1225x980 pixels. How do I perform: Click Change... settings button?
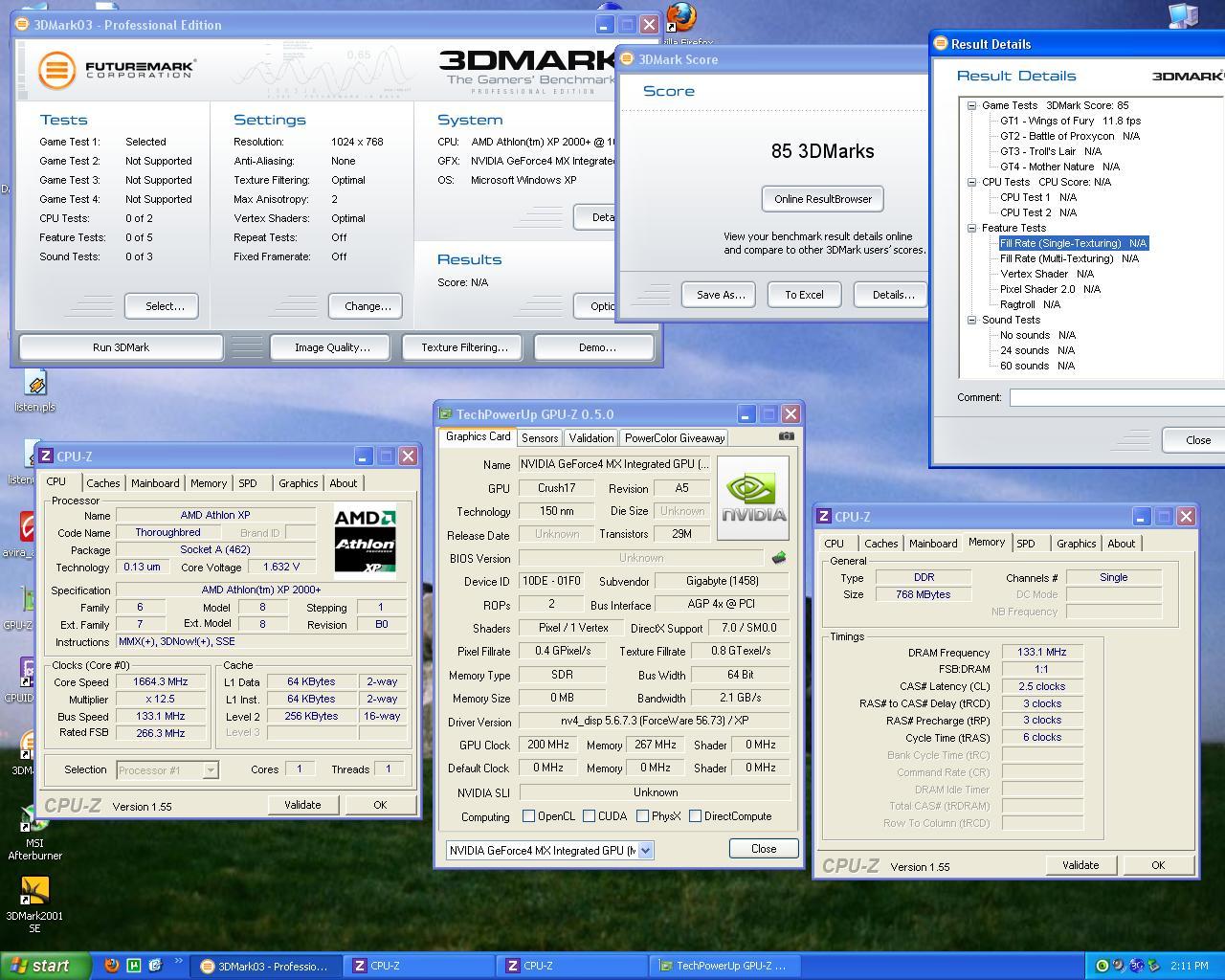coord(367,306)
